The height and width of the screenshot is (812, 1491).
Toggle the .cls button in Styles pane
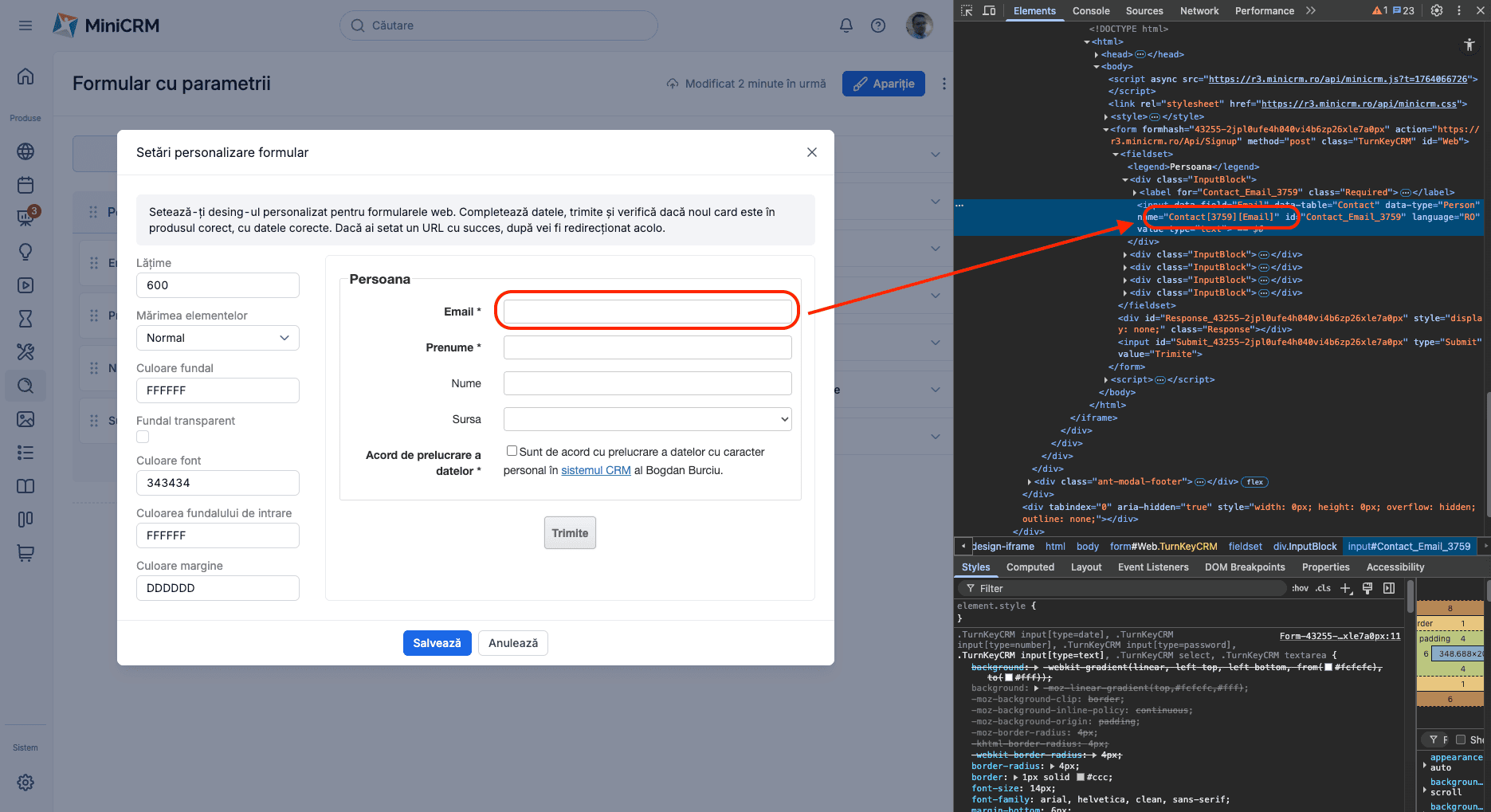coord(1323,588)
